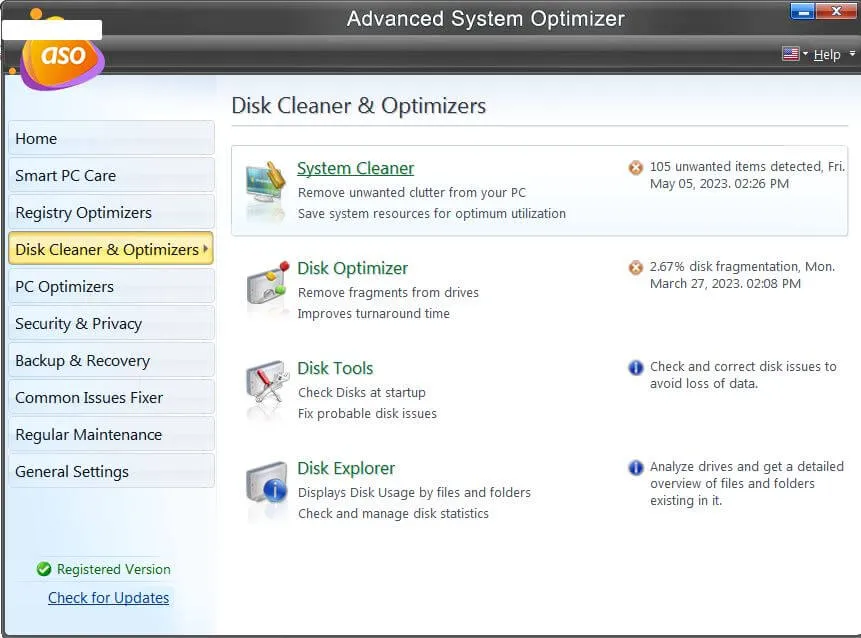Open the toolbar options arrow right of Help

(x=852, y=53)
